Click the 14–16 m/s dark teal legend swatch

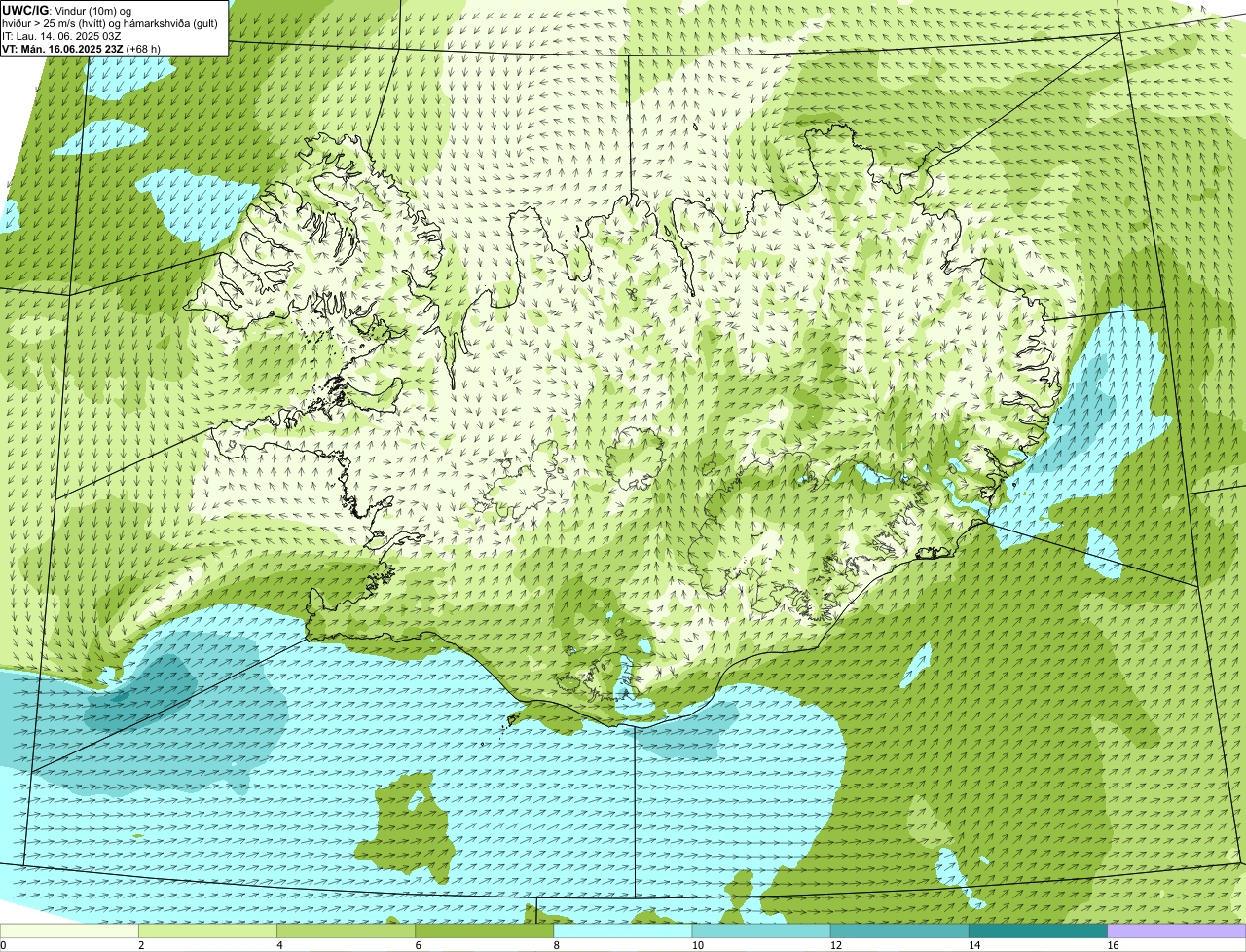coord(1038,931)
